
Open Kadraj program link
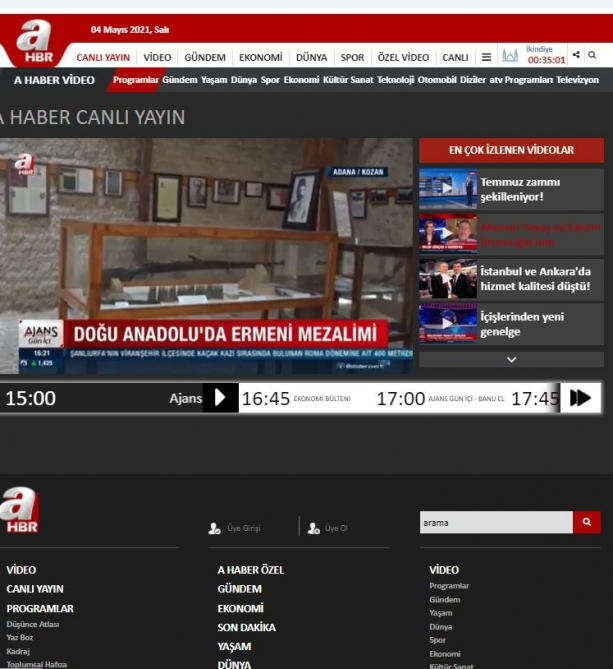tap(18, 651)
